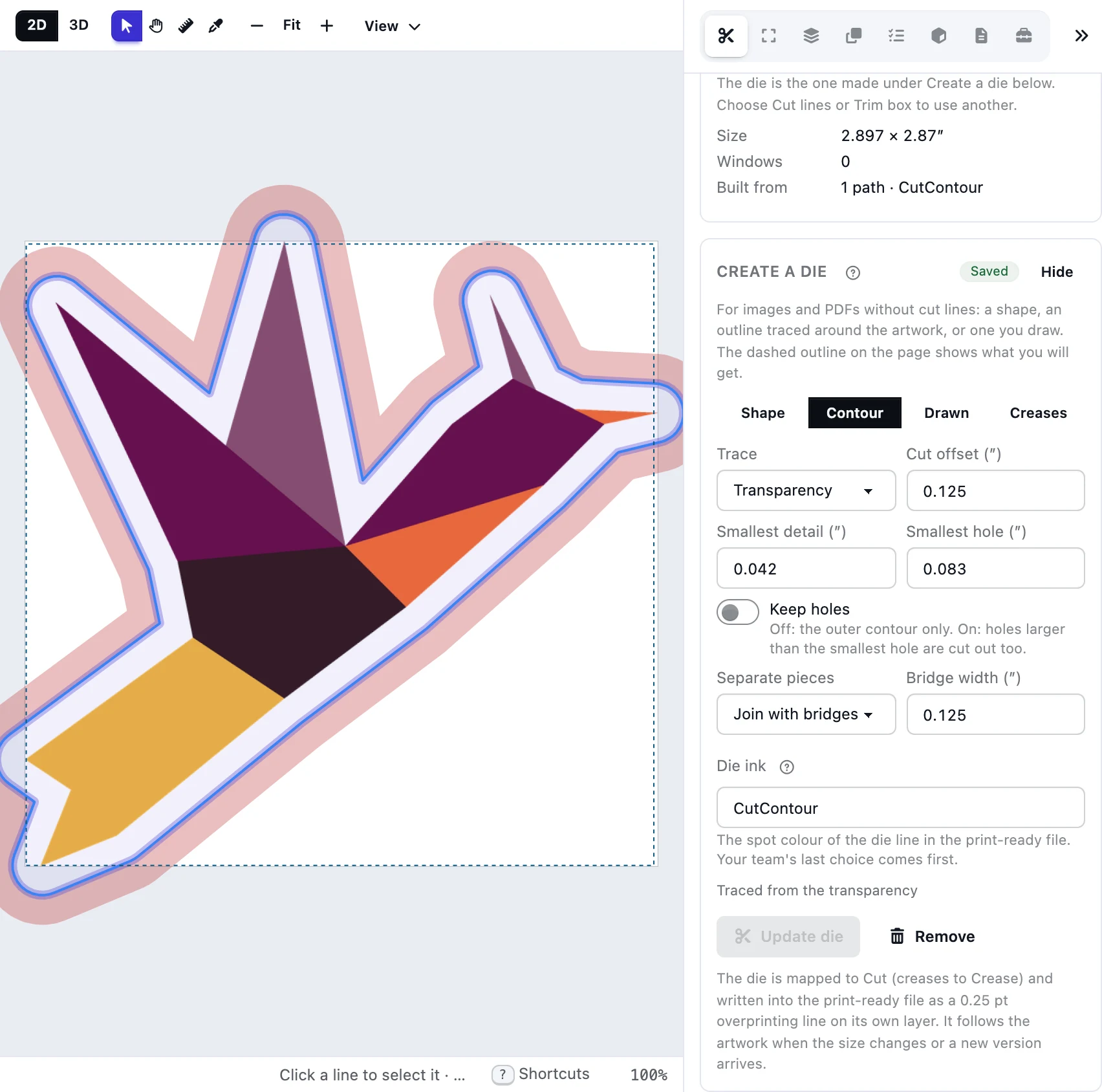The width and height of the screenshot is (1102, 1092).
Task: Switch to the Creases tab
Action: coord(1038,413)
